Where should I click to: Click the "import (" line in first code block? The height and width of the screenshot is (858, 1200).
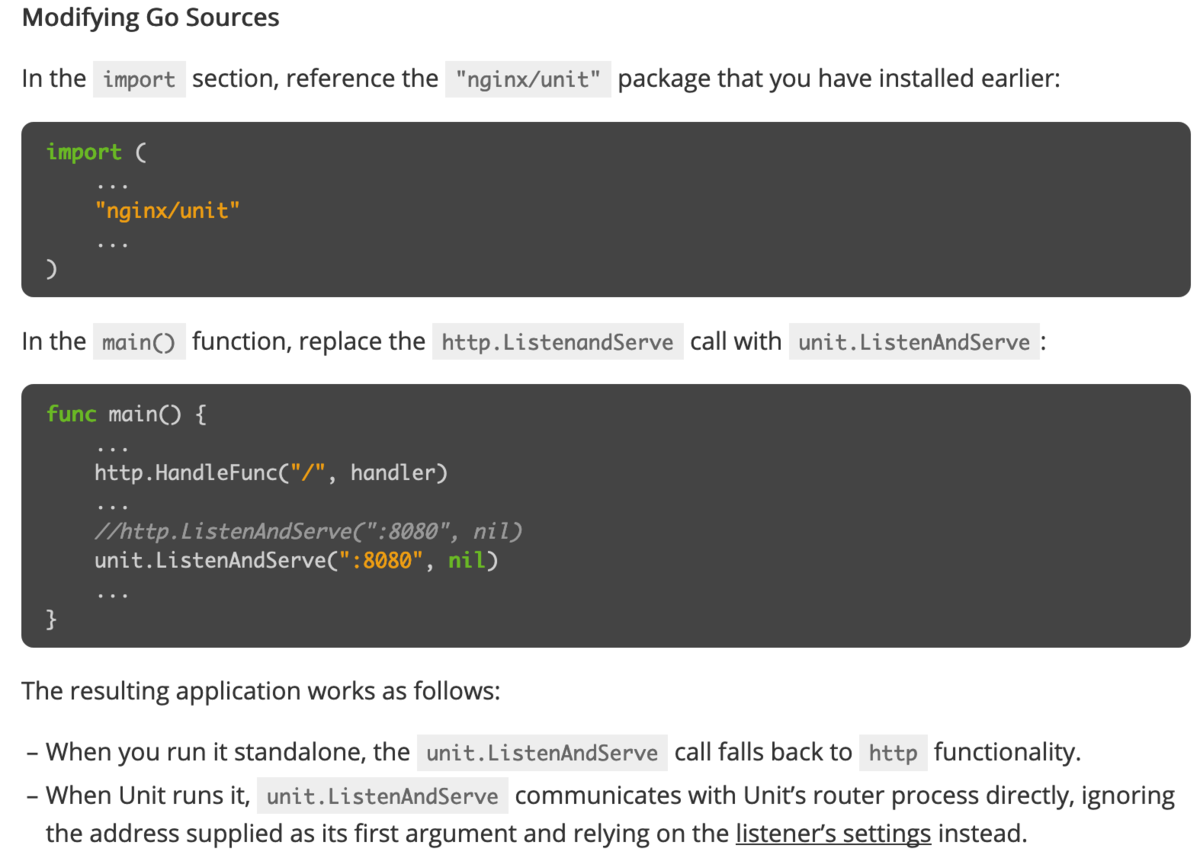coord(96,152)
